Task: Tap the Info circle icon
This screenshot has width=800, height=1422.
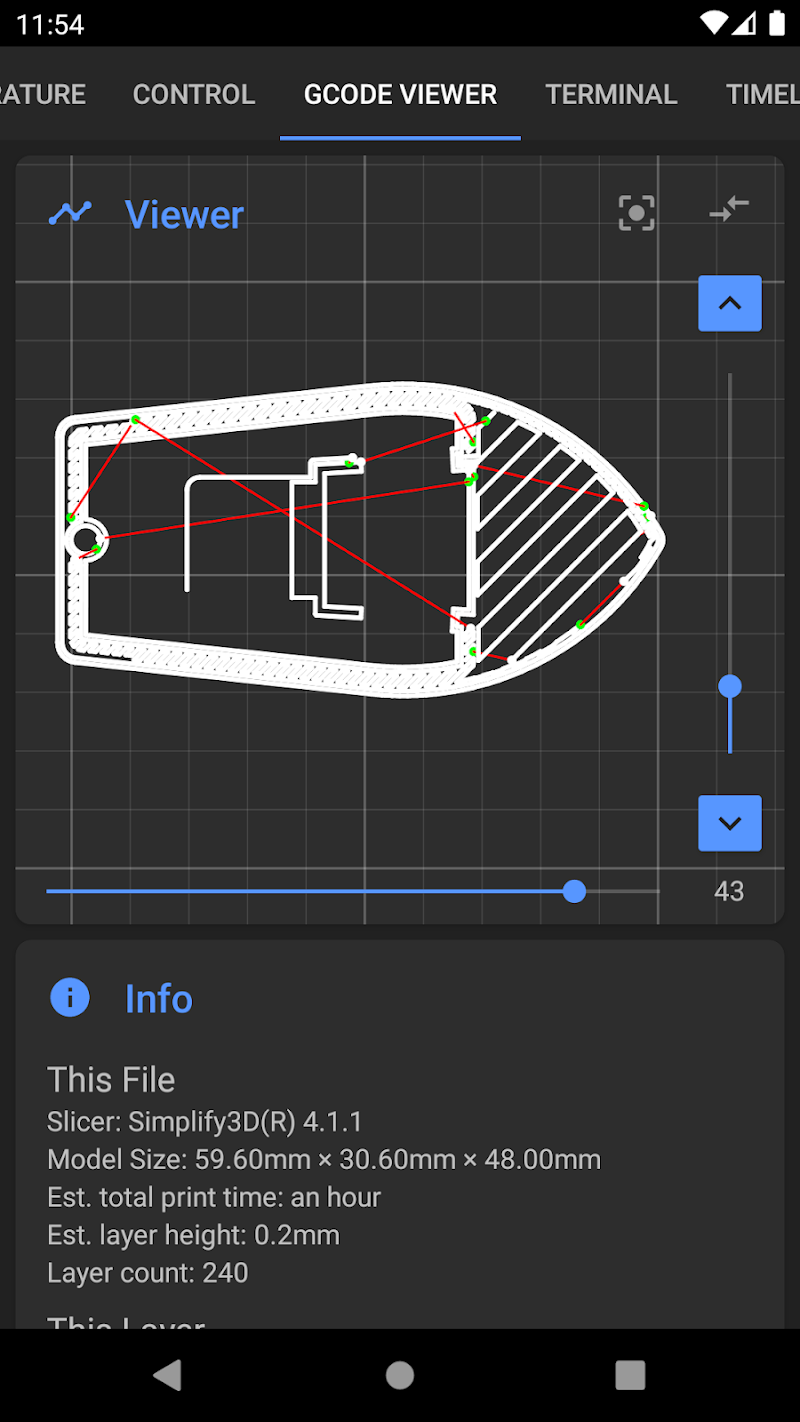Action: click(70, 998)
